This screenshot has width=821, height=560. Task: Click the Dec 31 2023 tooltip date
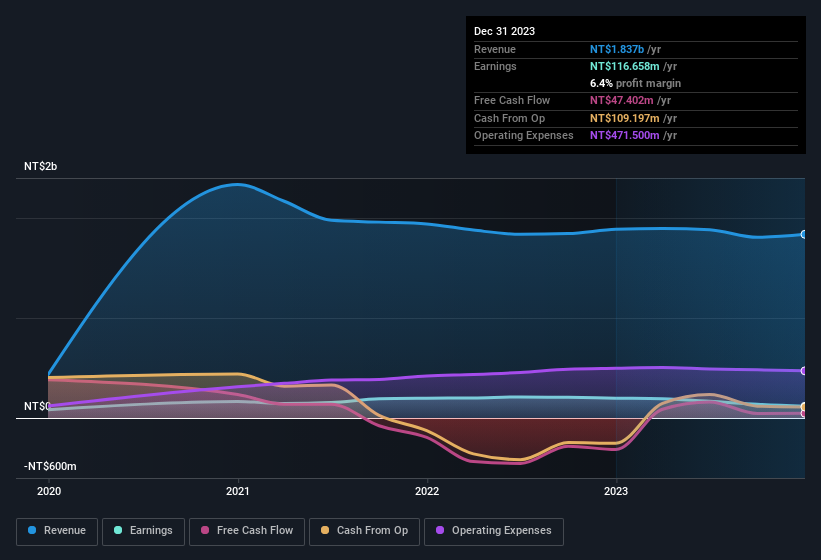(x=504, y=31)
